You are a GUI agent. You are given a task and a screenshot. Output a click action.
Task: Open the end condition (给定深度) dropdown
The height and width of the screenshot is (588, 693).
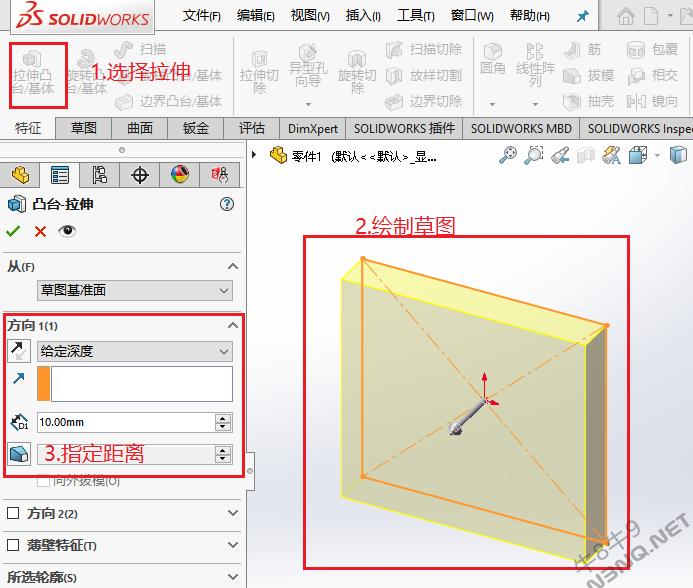tap(135, 351)
